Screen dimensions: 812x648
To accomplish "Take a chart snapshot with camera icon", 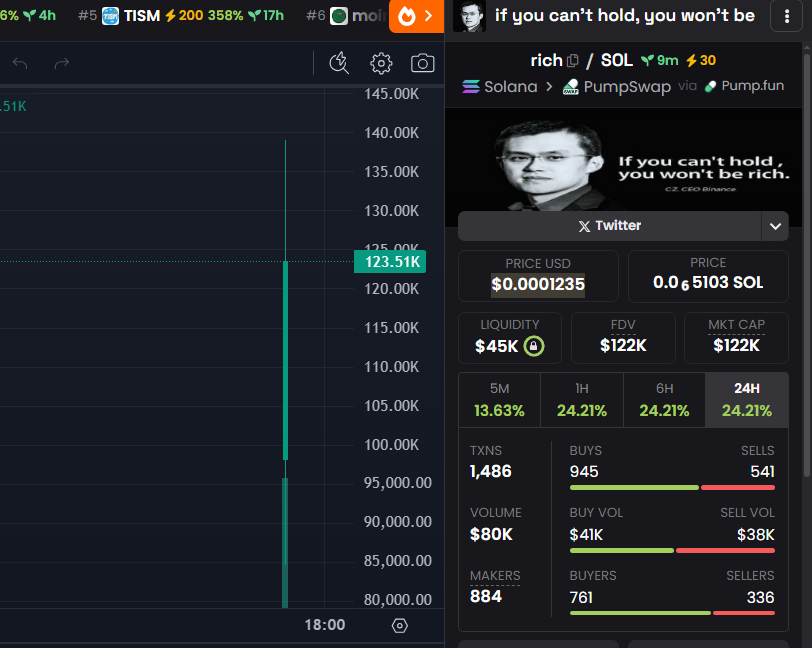I will pos(423,63).
